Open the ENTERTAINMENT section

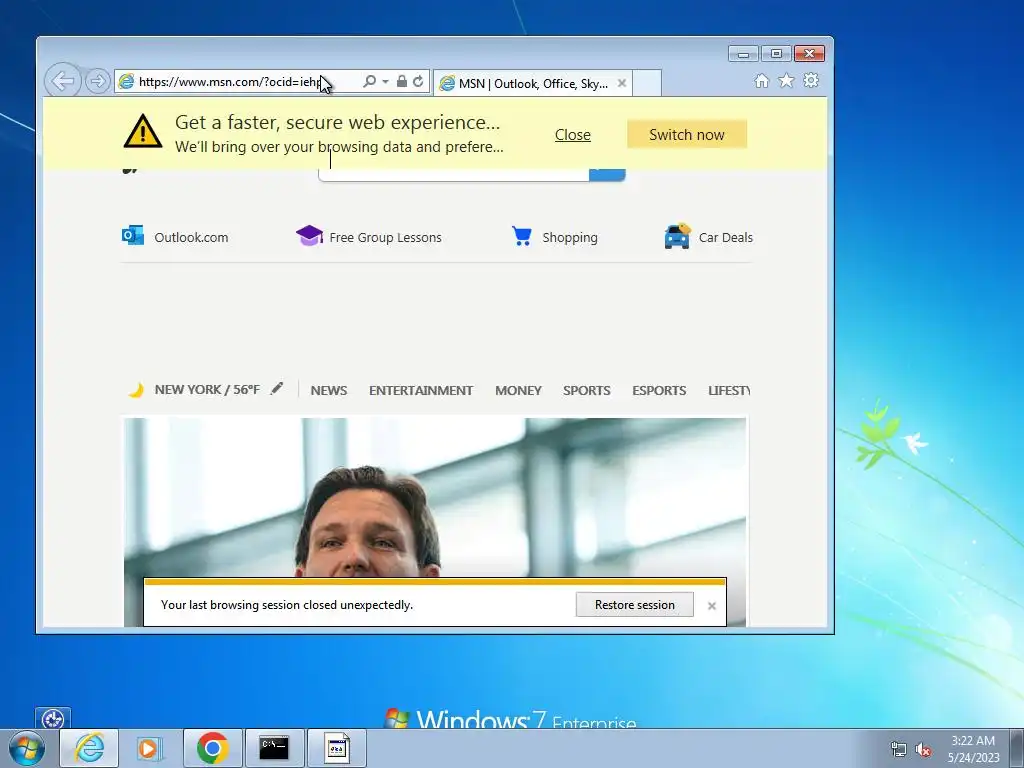click(x=421, y=391)
